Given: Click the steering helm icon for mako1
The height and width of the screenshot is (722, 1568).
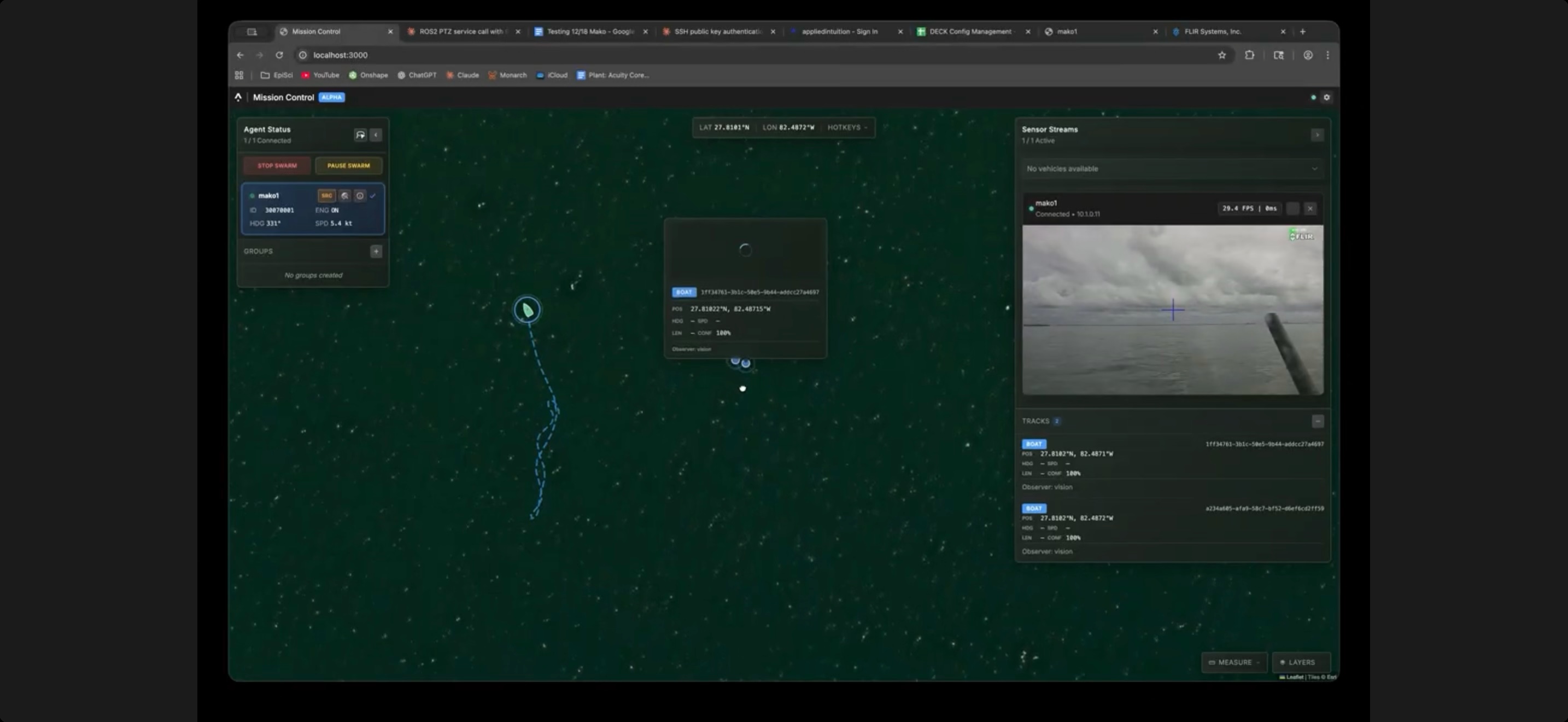Looking at the screenshot, I should [344, 196].
